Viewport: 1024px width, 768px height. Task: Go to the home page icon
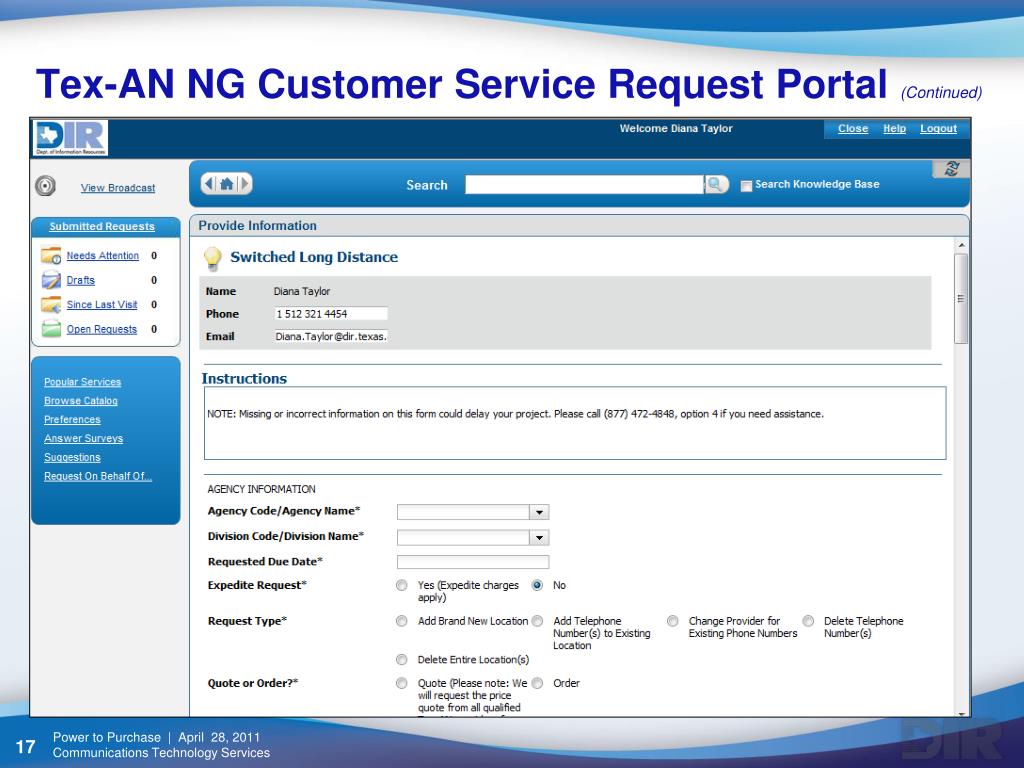point(227,184)
